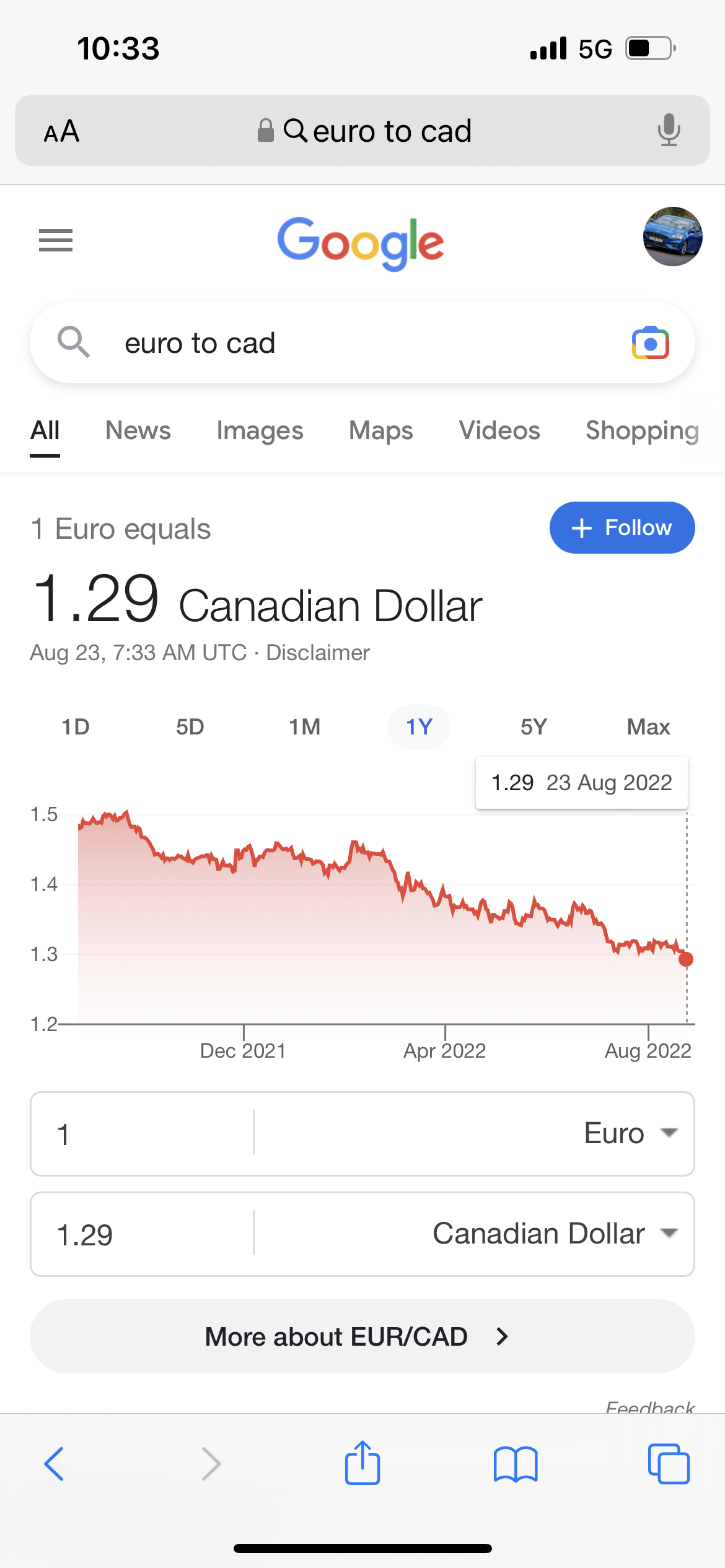Screen dimensions: 725x1568
Task: Follow the EUR/CAD currency pair
Action: click(622, 528)
